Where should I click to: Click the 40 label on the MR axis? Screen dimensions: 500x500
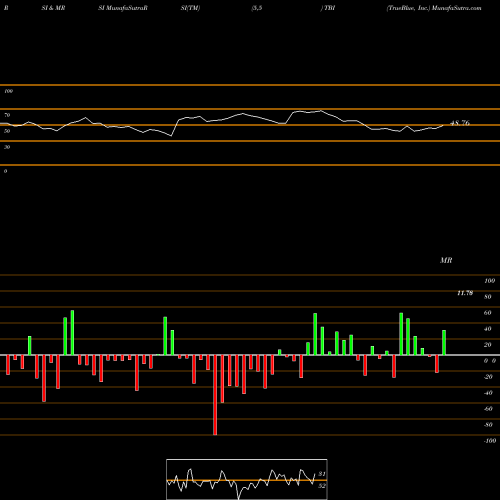click(x=488, y=329)
